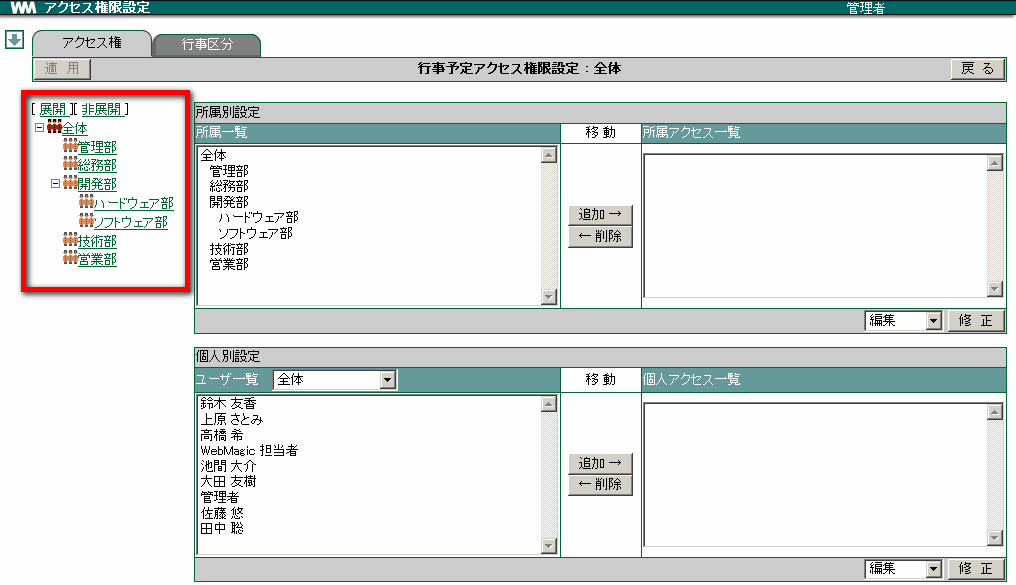This screenshot has height=585, width=1016.
Task: Click 所属一覧 scrollbar down arrow
Action: (549, 297)
